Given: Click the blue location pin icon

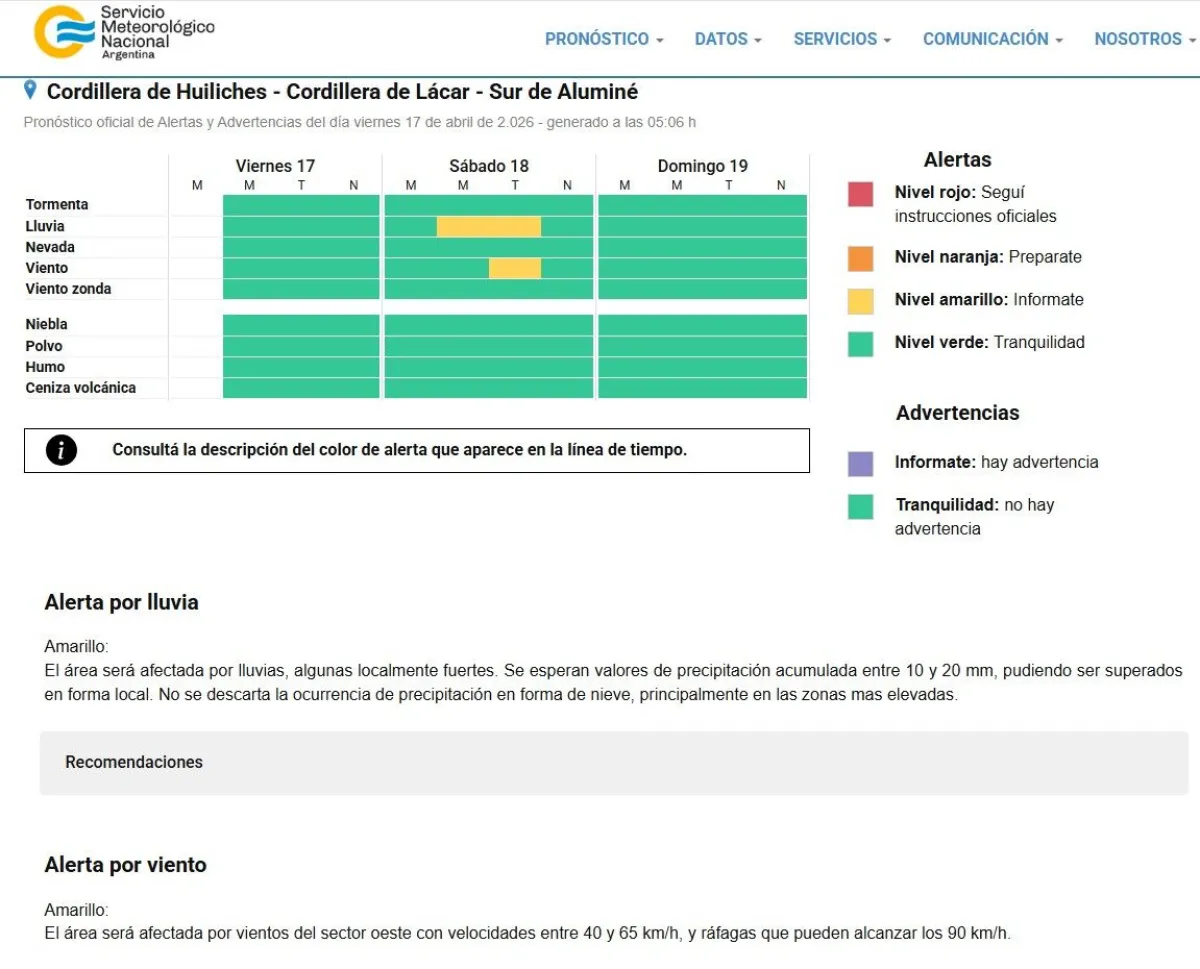Looking at the screenshot, I should tap(30, 91).
